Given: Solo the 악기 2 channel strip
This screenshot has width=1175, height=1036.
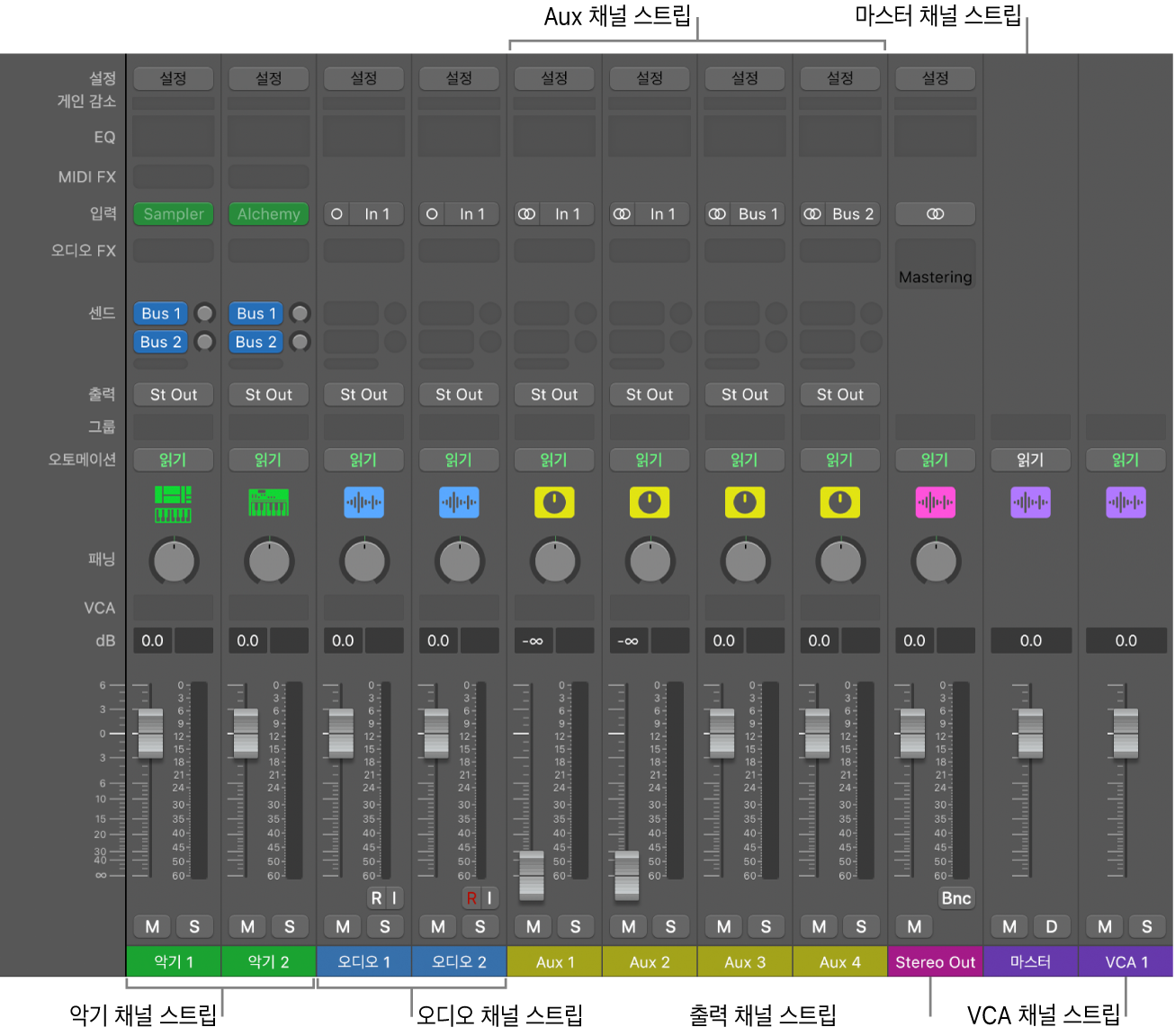Looking at the screenshot, I should [290, 926].
